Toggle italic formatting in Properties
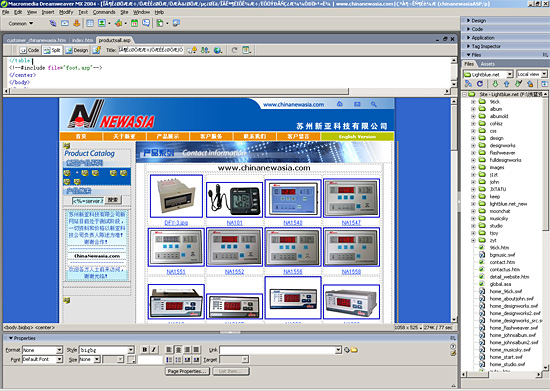550x391 pixels. 154,350
